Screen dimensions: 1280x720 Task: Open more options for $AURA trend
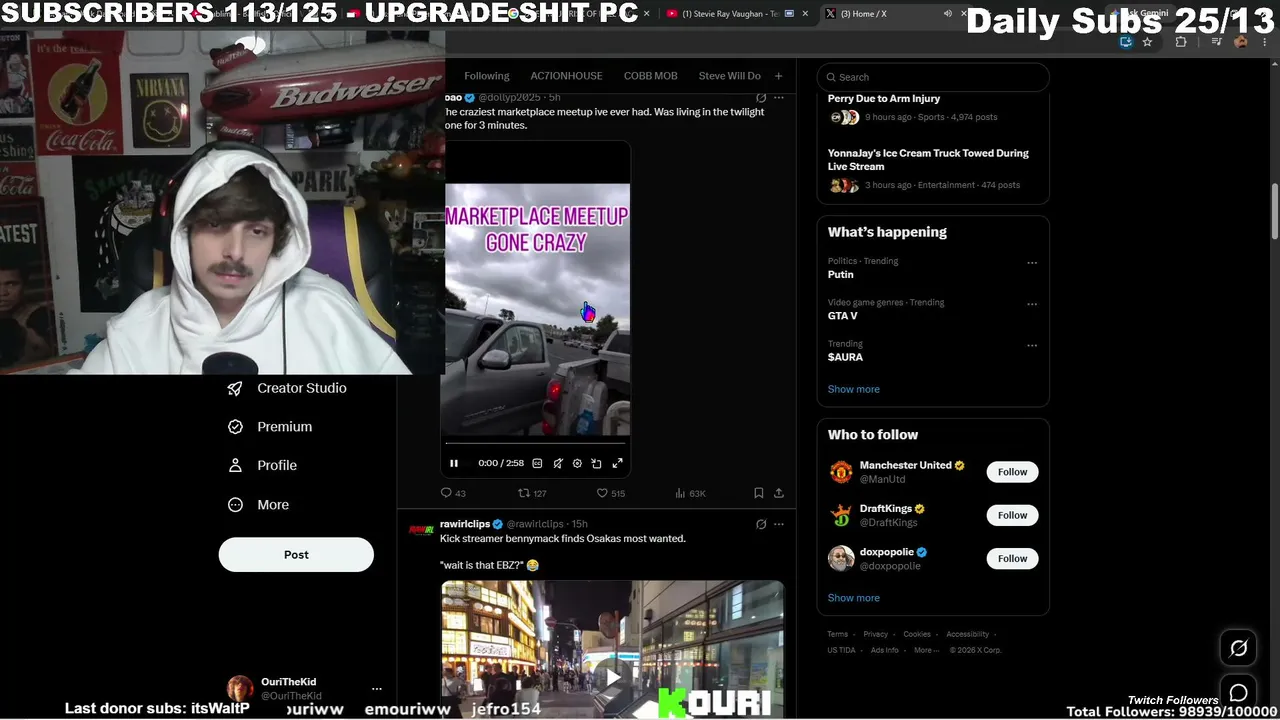coord(1032,346)
